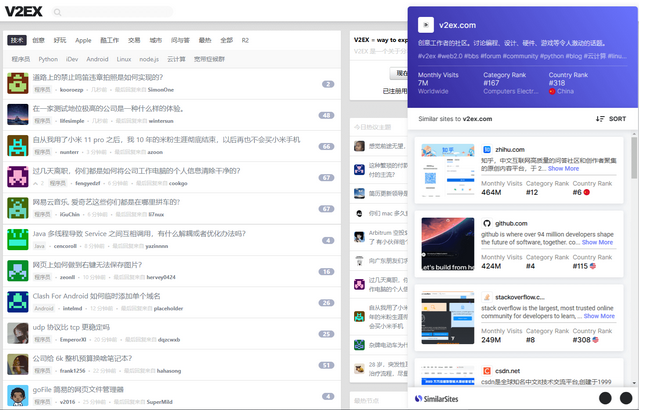Screen dimensions: 645x419
Task: Open the 公司给 6k 整机预算 topic
Action: click(x=82, y=359)
